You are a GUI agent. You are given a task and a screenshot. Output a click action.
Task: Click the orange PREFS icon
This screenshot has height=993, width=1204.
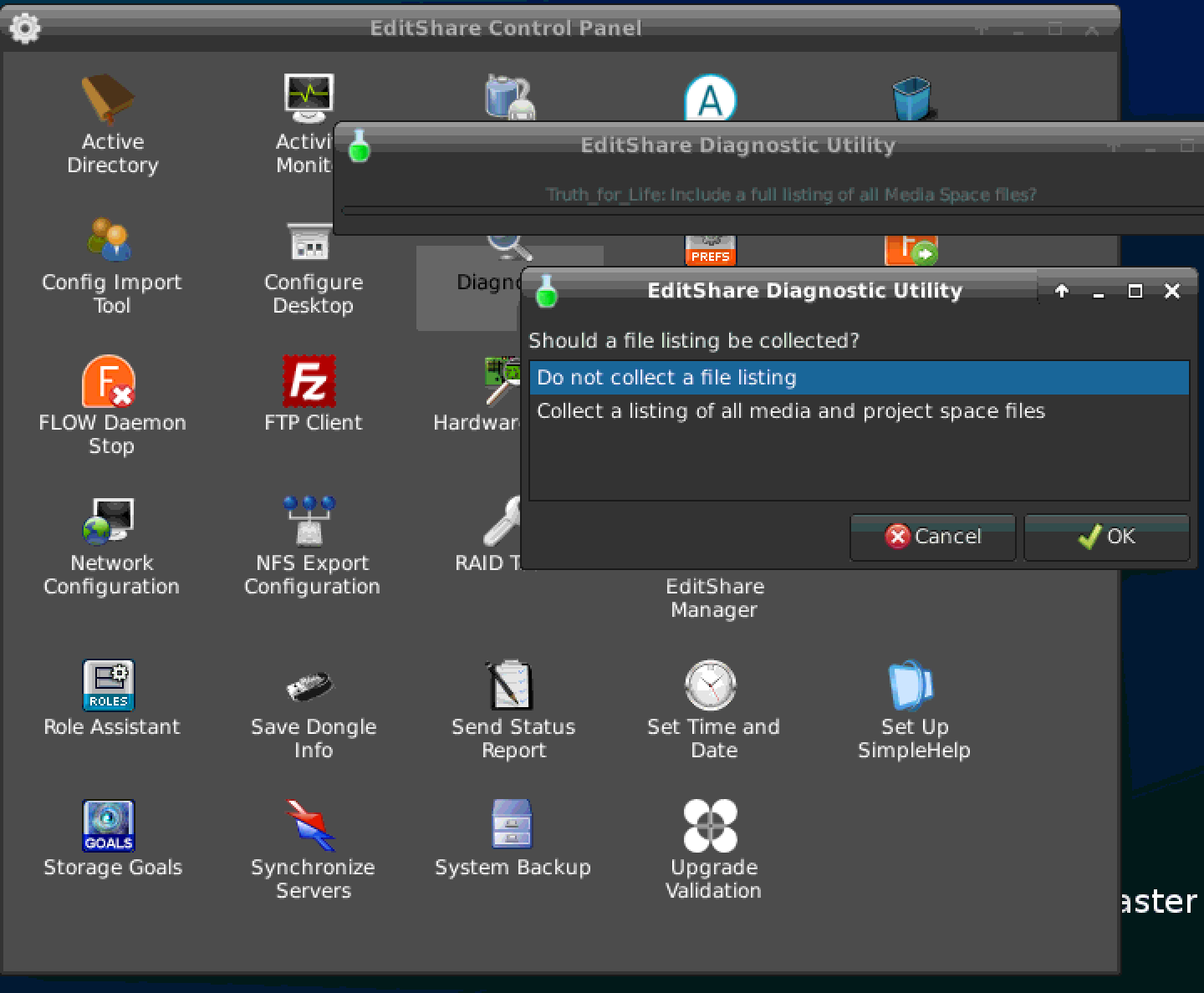point(711,250)
